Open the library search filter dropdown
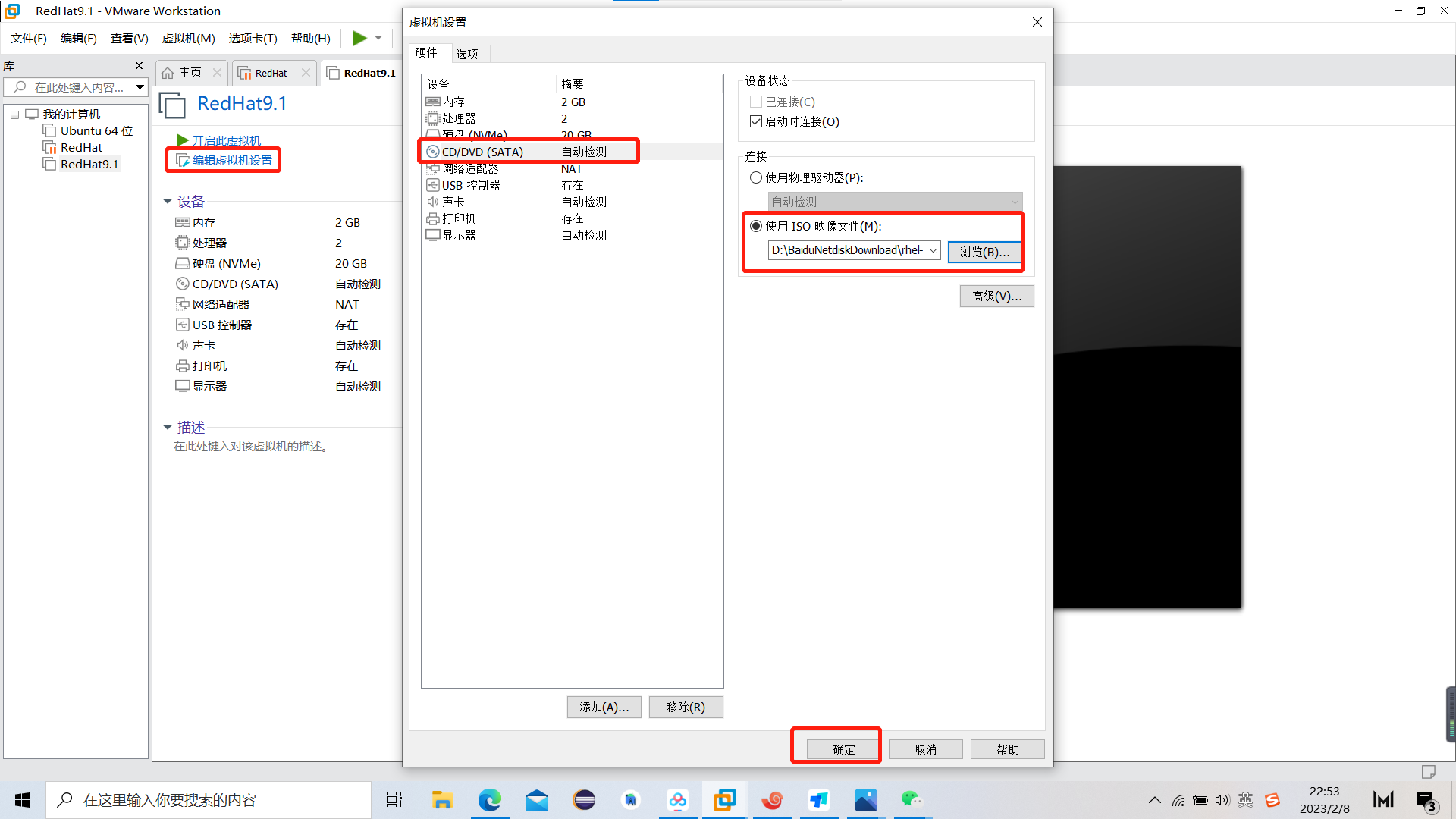The height and width of the screenshot is (819, 1456). point(140,87)
